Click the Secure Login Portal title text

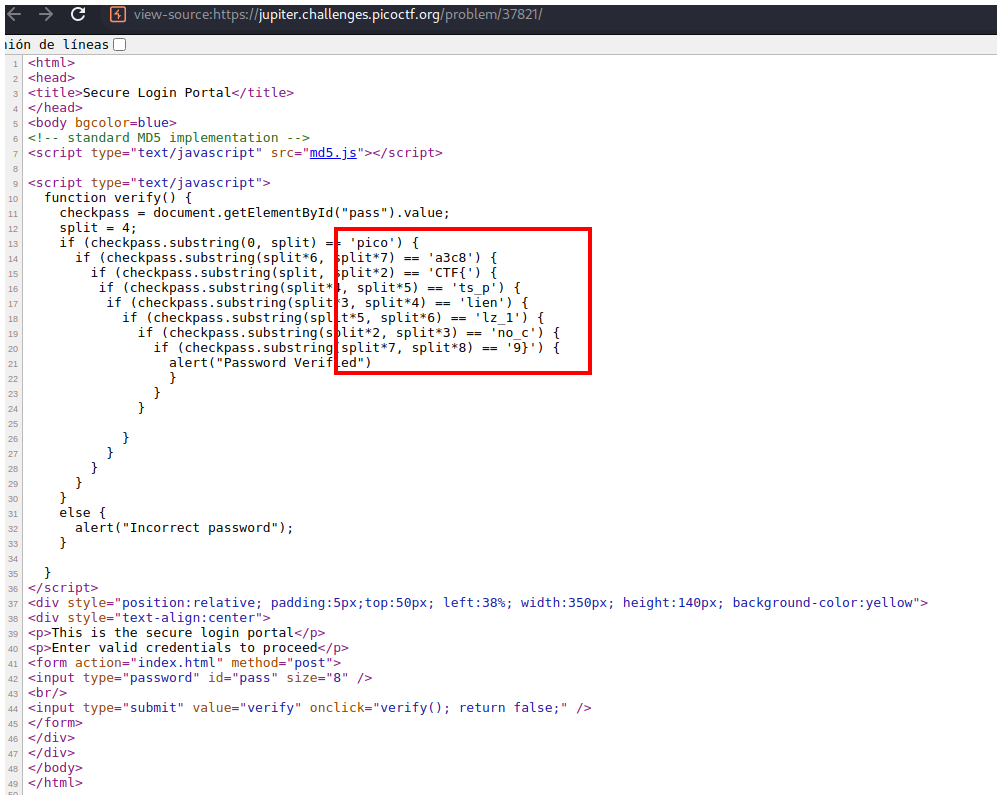pyautogui.click(x=156, y=93)
